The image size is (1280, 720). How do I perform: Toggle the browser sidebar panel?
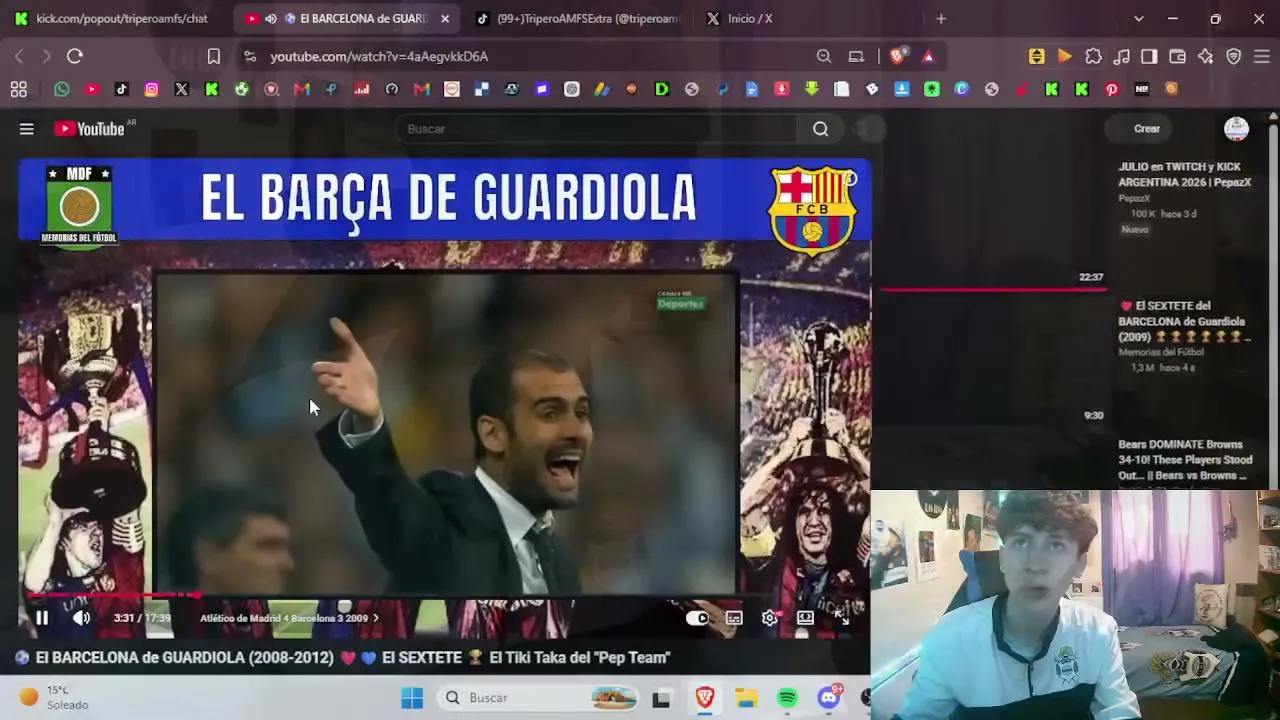coord(1150,57)
